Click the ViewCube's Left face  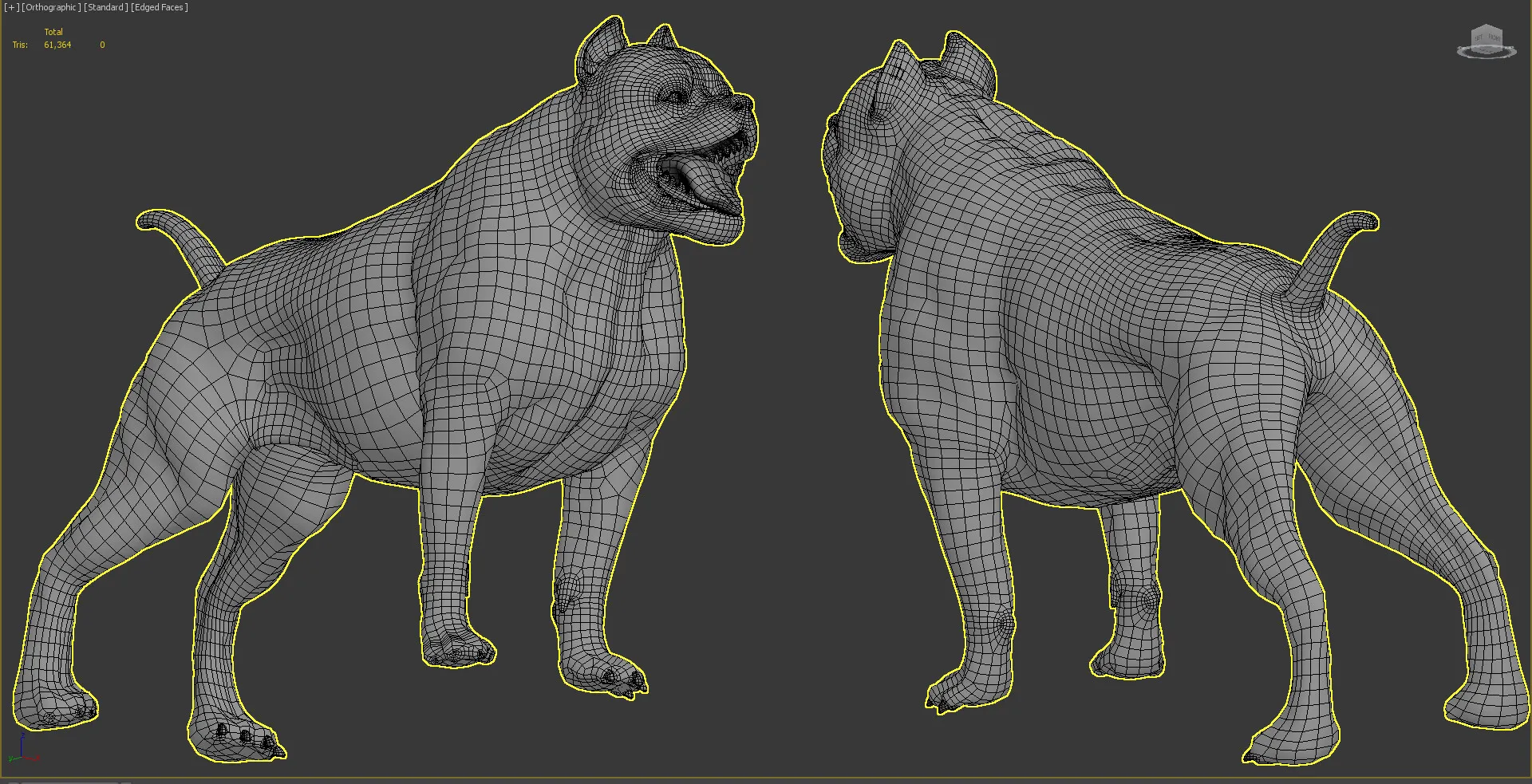click(x=1479, y=37)
